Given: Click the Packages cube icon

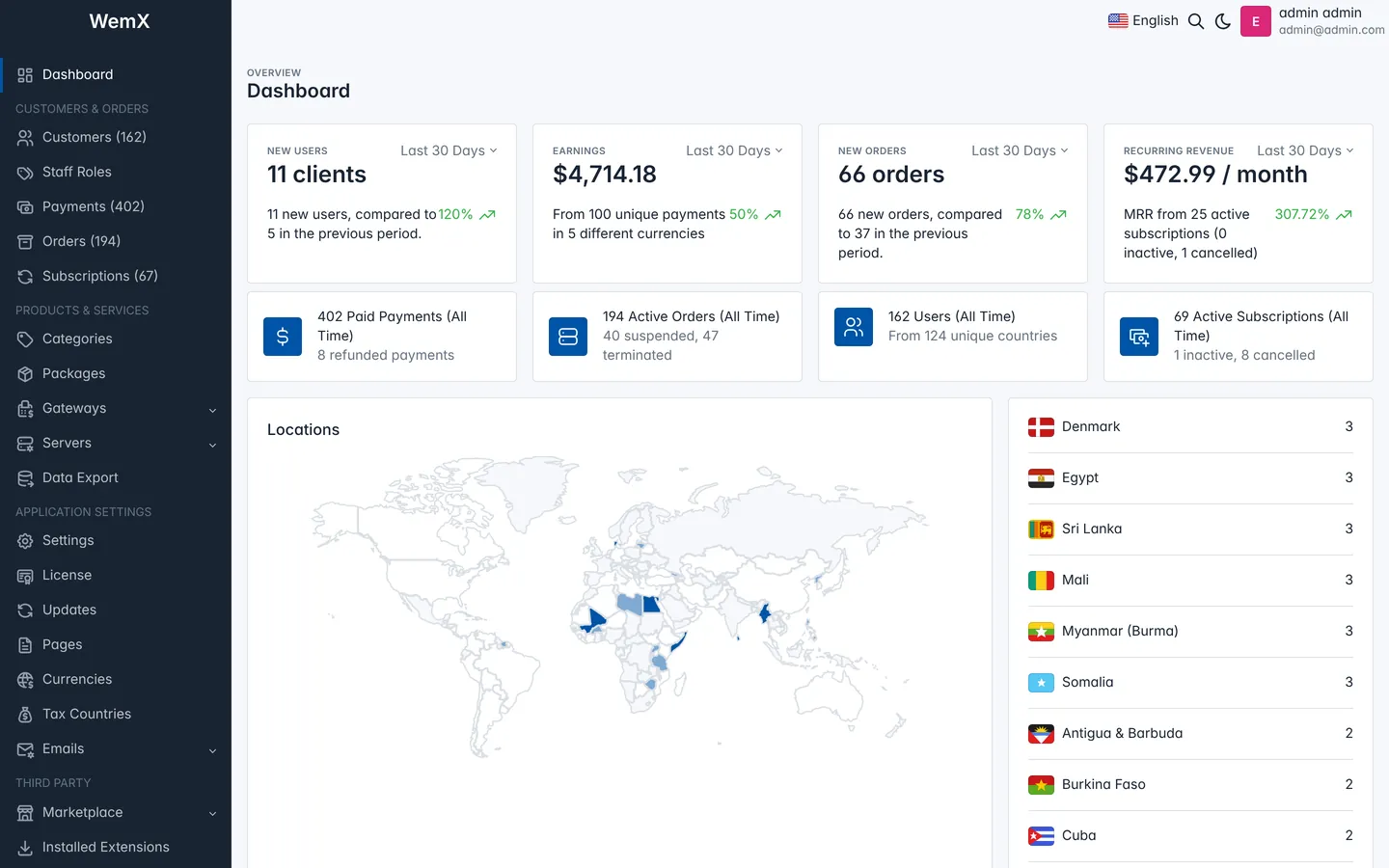Looking at the screenshot, I should coord(25,374).
